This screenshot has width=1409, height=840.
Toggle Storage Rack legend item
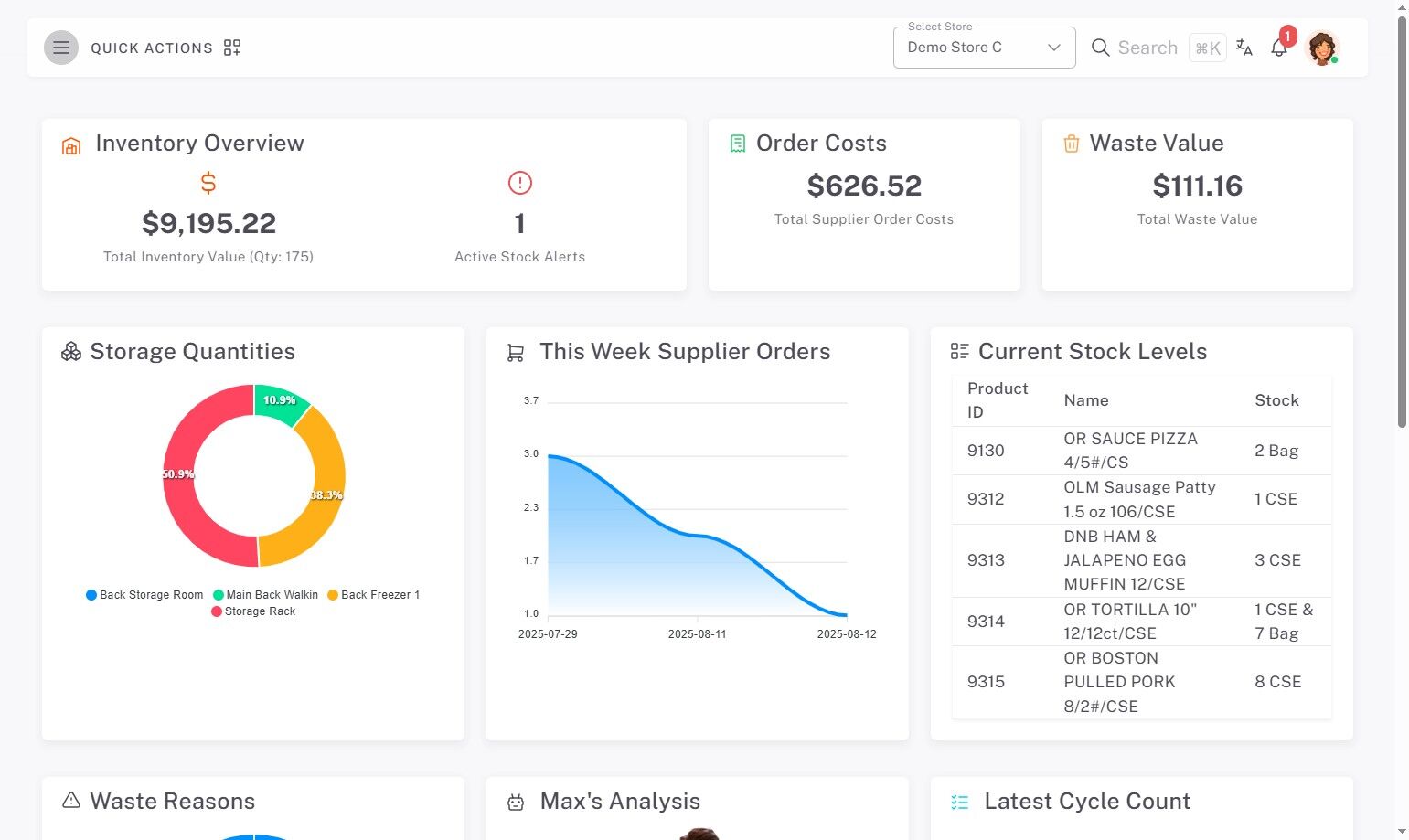[253, 611]
